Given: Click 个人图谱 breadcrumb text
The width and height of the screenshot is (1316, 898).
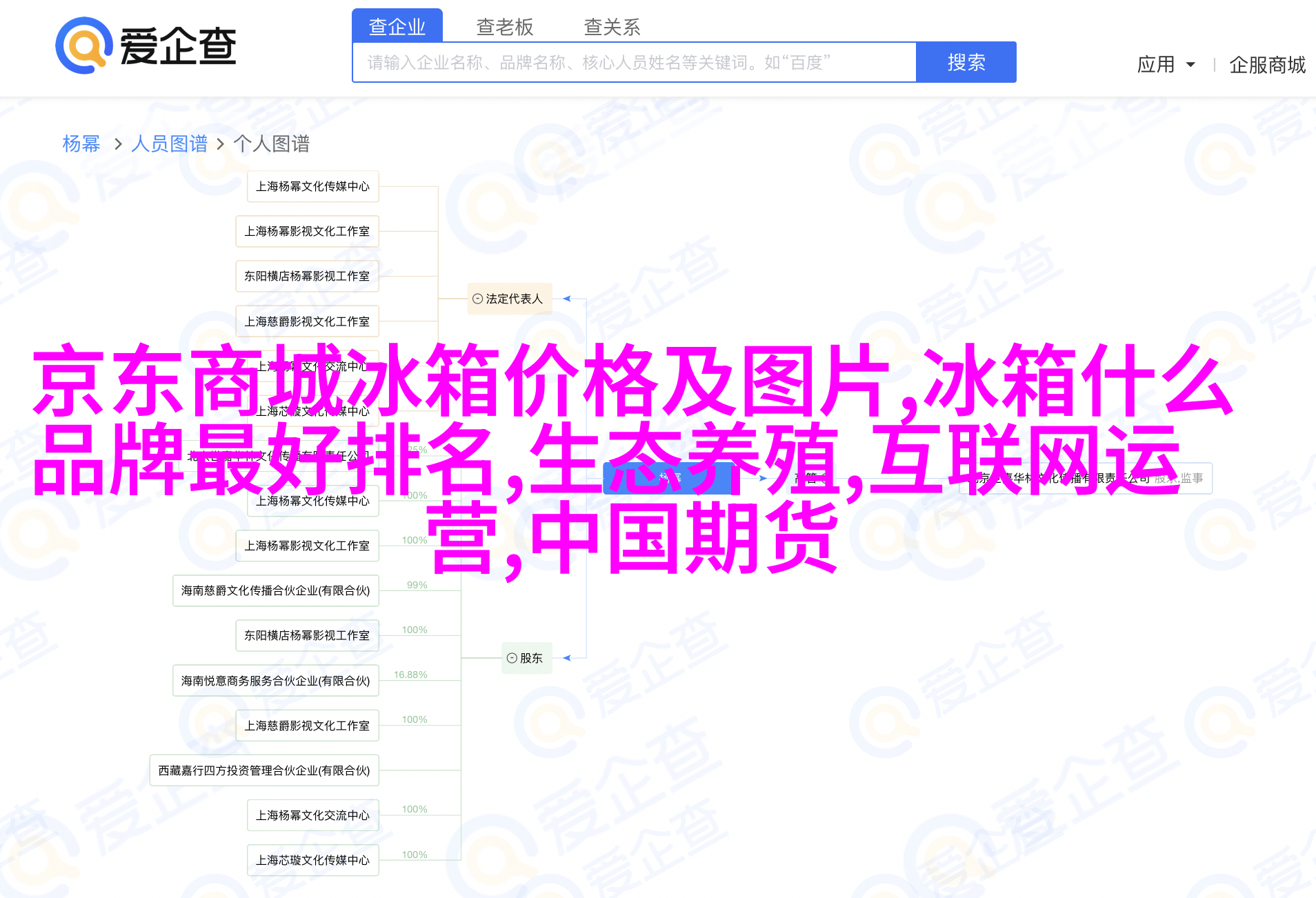Looking at the screenshot, I should point(272,143).
